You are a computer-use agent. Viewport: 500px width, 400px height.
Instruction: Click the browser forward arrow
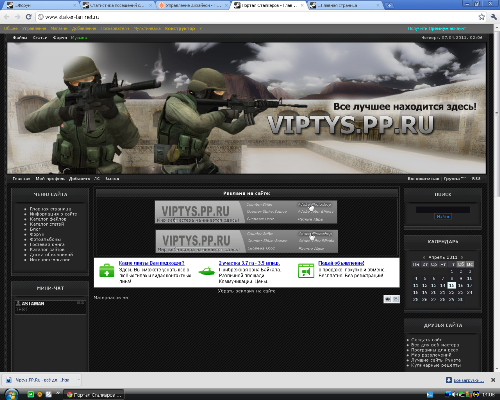tap(17, 17)
